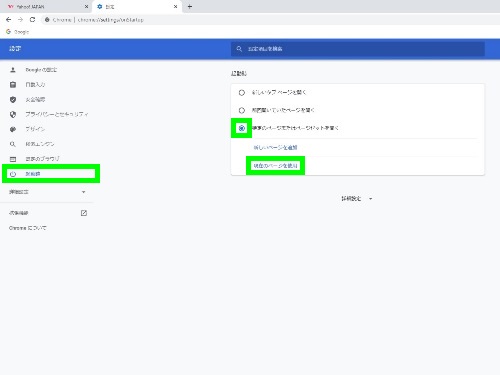Viewport: 500px width, 375px height.
Task: Select 新しいタブページを開く radio button
Action: (242, 93)
